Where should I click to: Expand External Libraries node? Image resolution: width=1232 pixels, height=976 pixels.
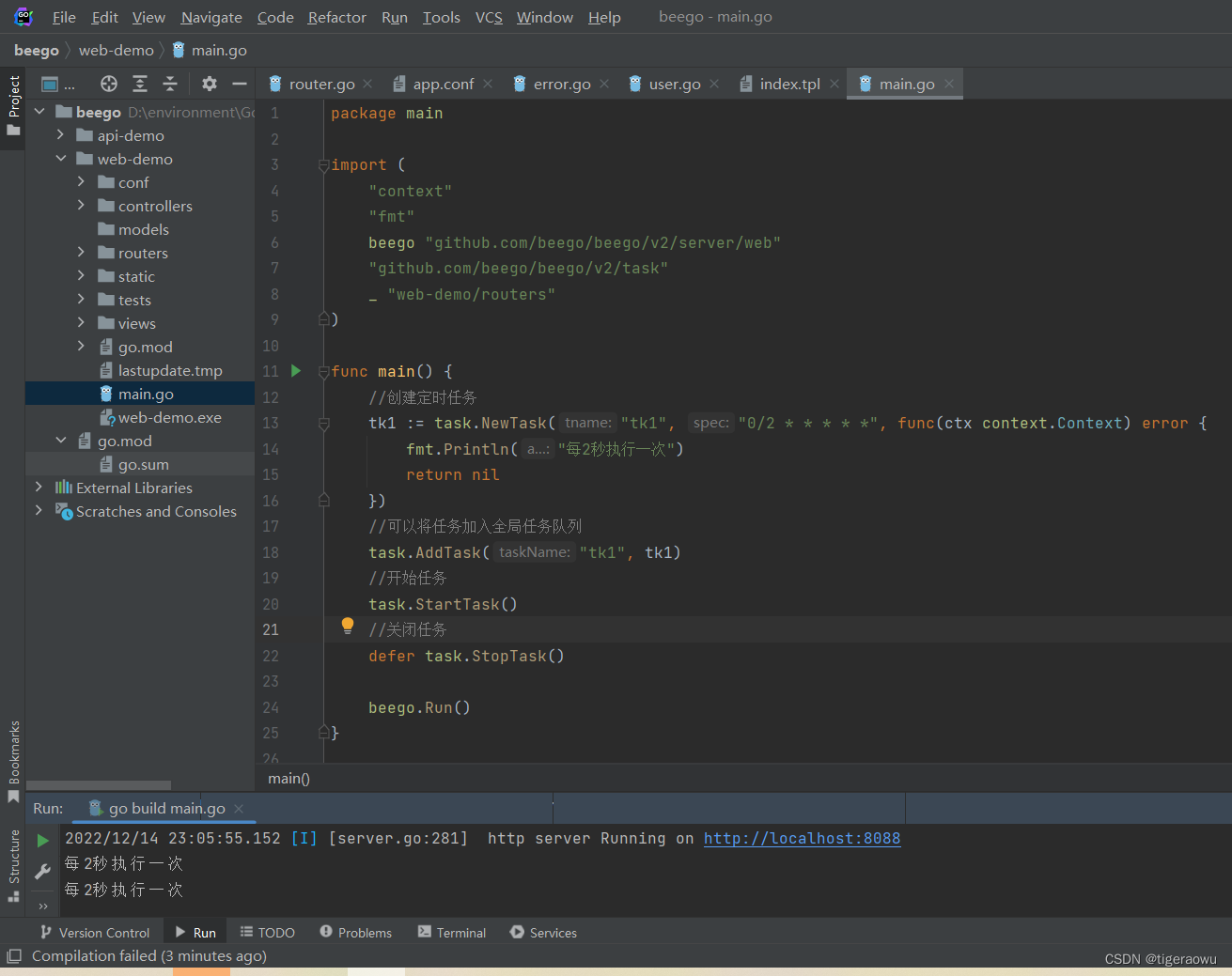click(39, 488)
